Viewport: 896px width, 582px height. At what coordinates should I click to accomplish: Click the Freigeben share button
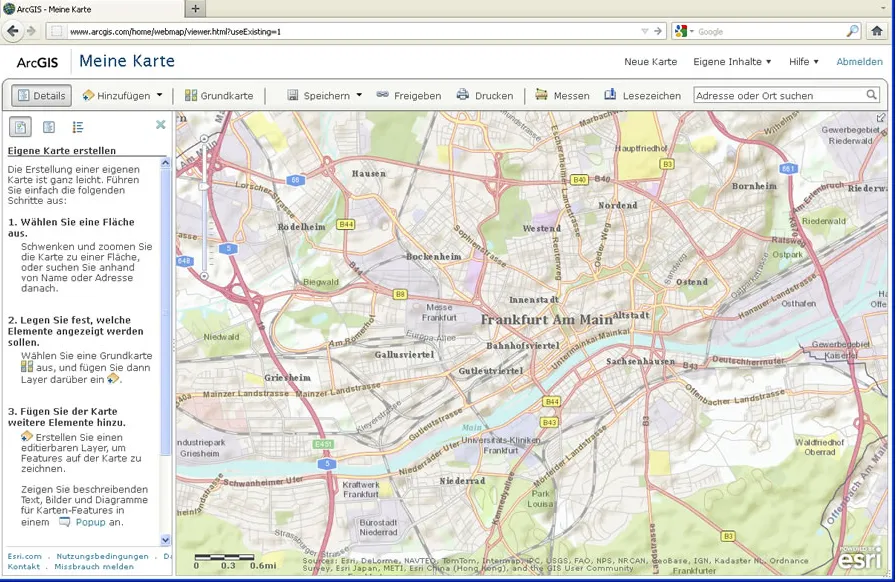[408, 96]
